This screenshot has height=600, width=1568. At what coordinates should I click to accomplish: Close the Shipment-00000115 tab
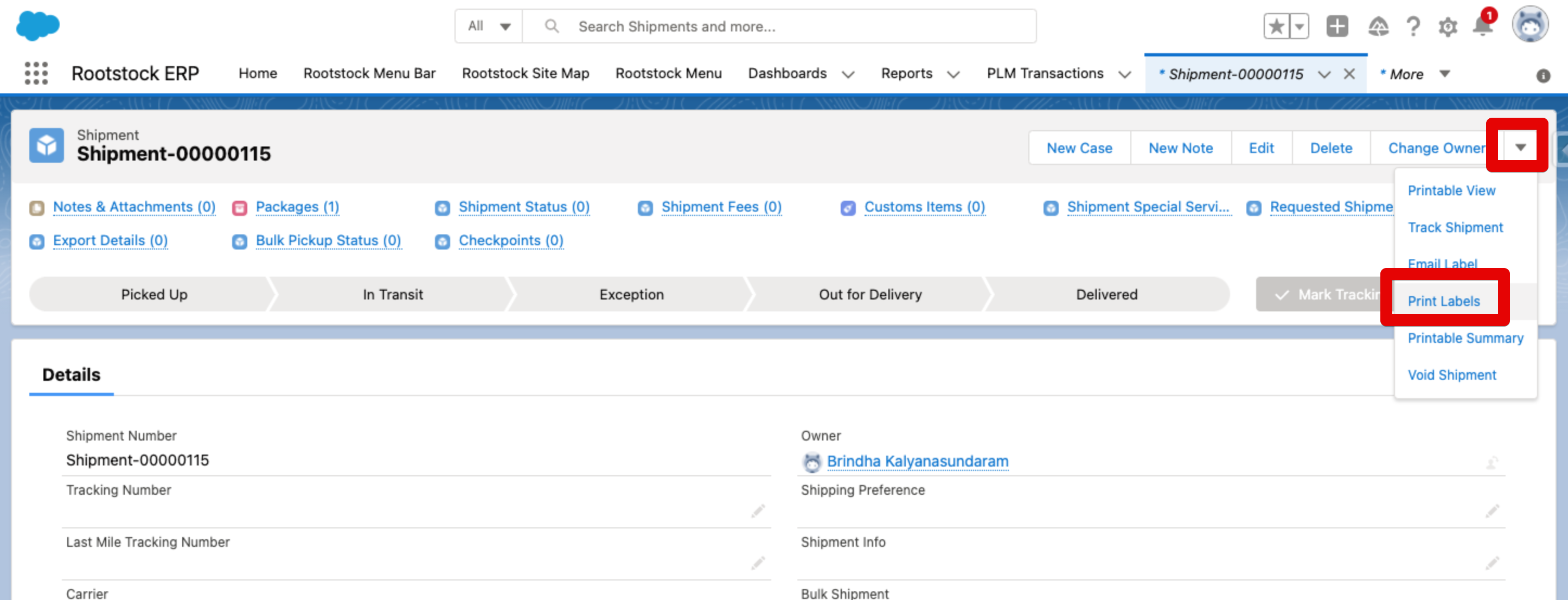tap(1349, 74)
